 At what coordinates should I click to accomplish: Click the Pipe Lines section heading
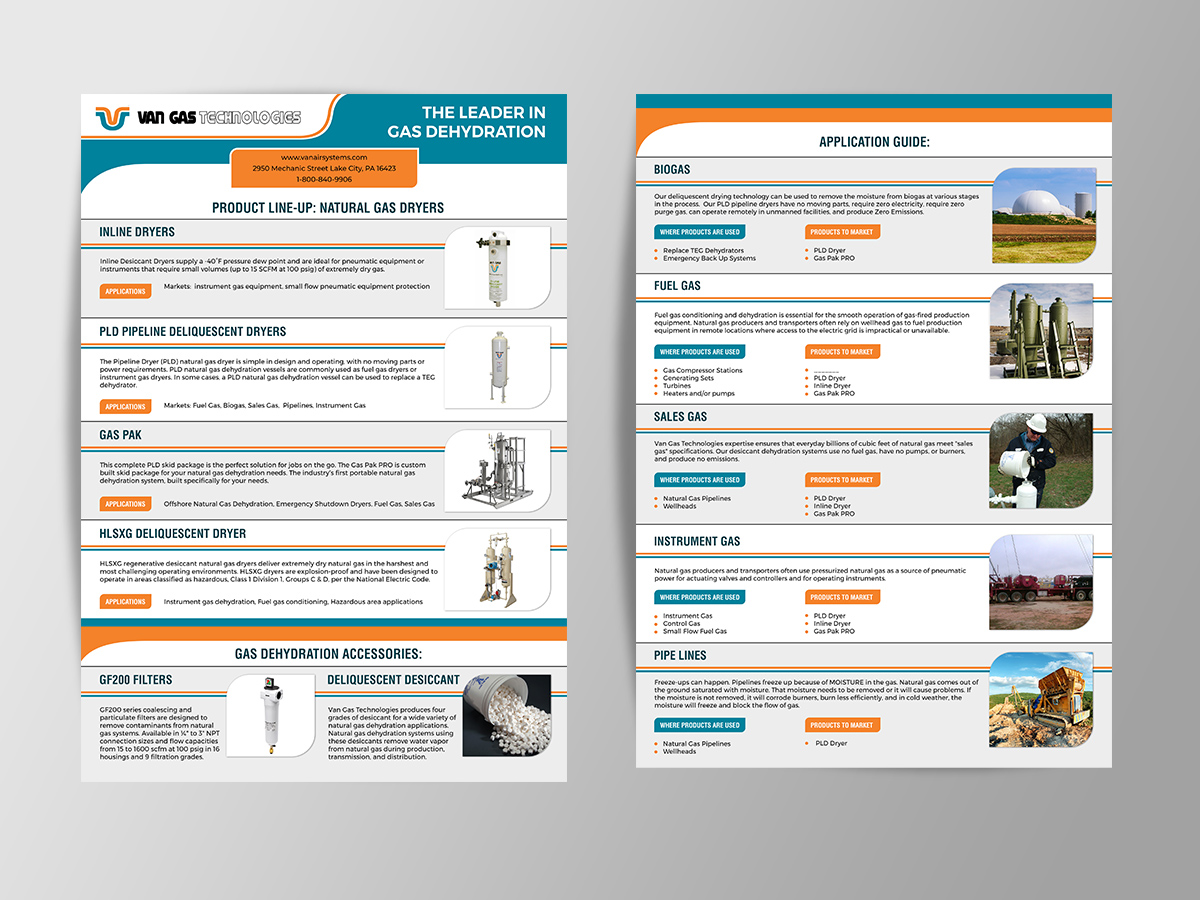680,656
